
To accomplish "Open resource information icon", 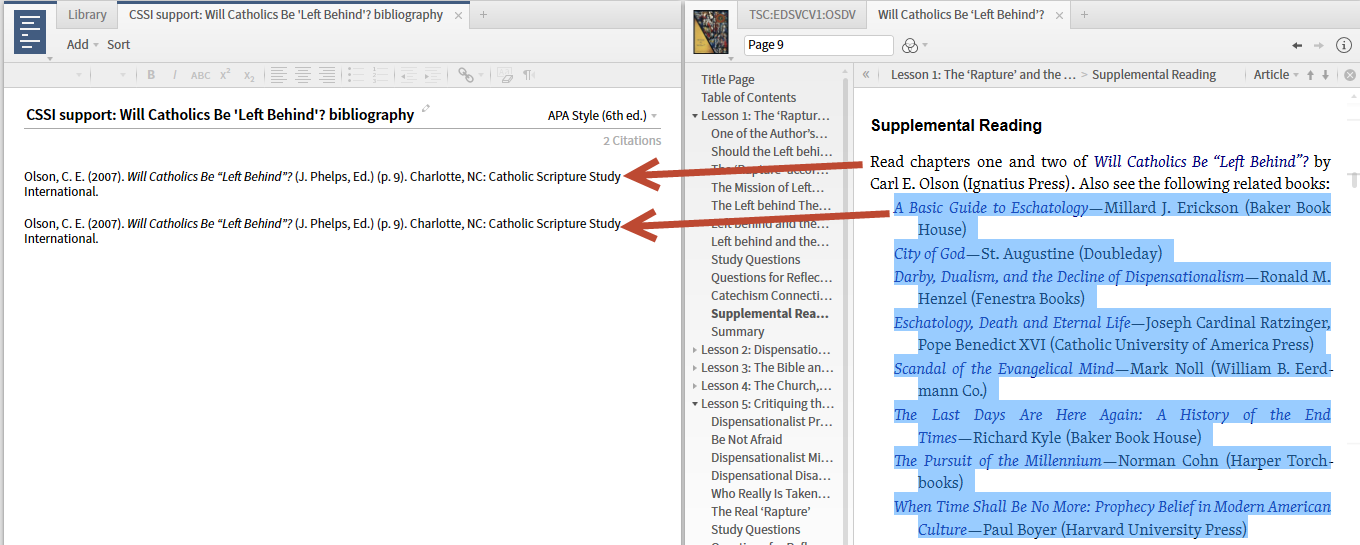I will click(1344, 45).
